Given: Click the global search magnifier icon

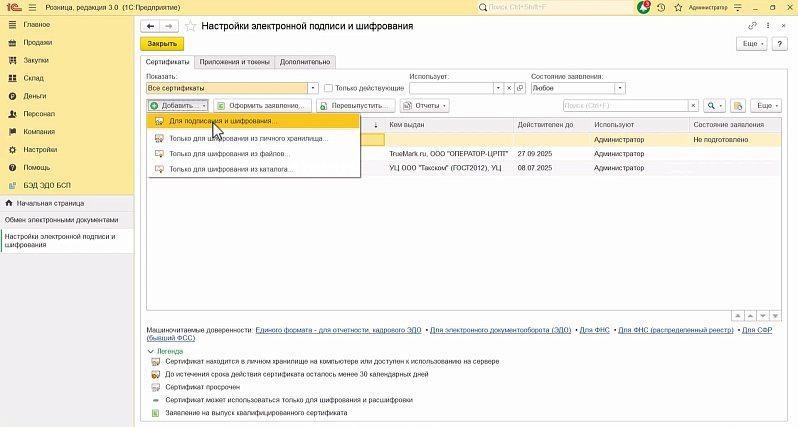Looking at the screenshot, I should (483, 8).
